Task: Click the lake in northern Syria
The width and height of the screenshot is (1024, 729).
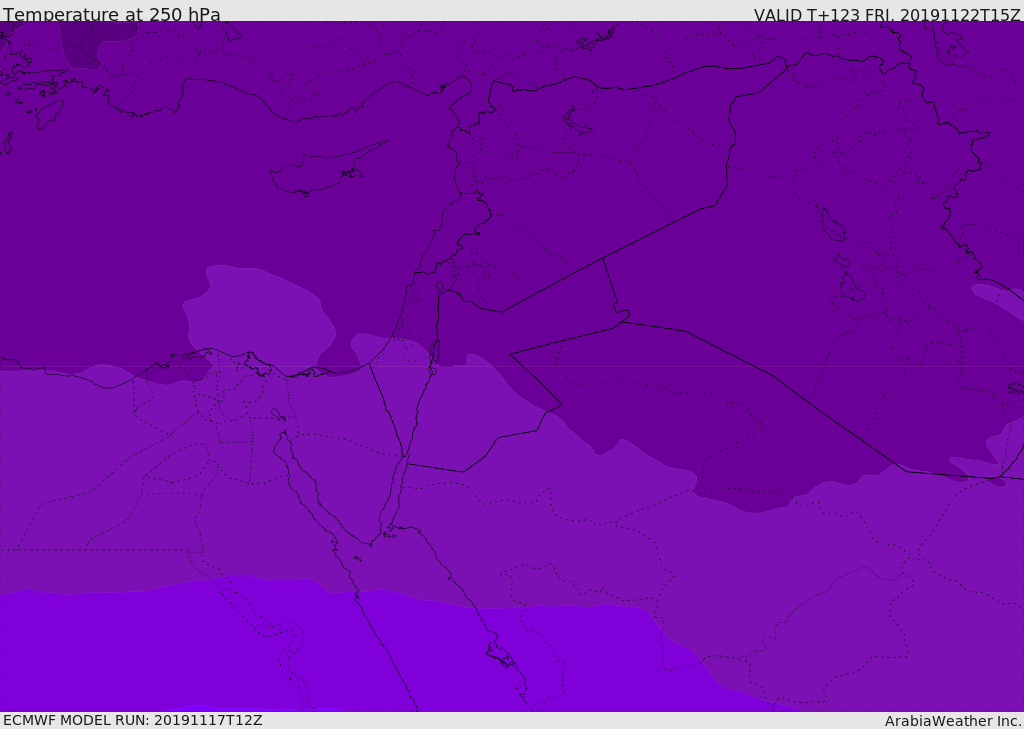Action: coord(578,121)
